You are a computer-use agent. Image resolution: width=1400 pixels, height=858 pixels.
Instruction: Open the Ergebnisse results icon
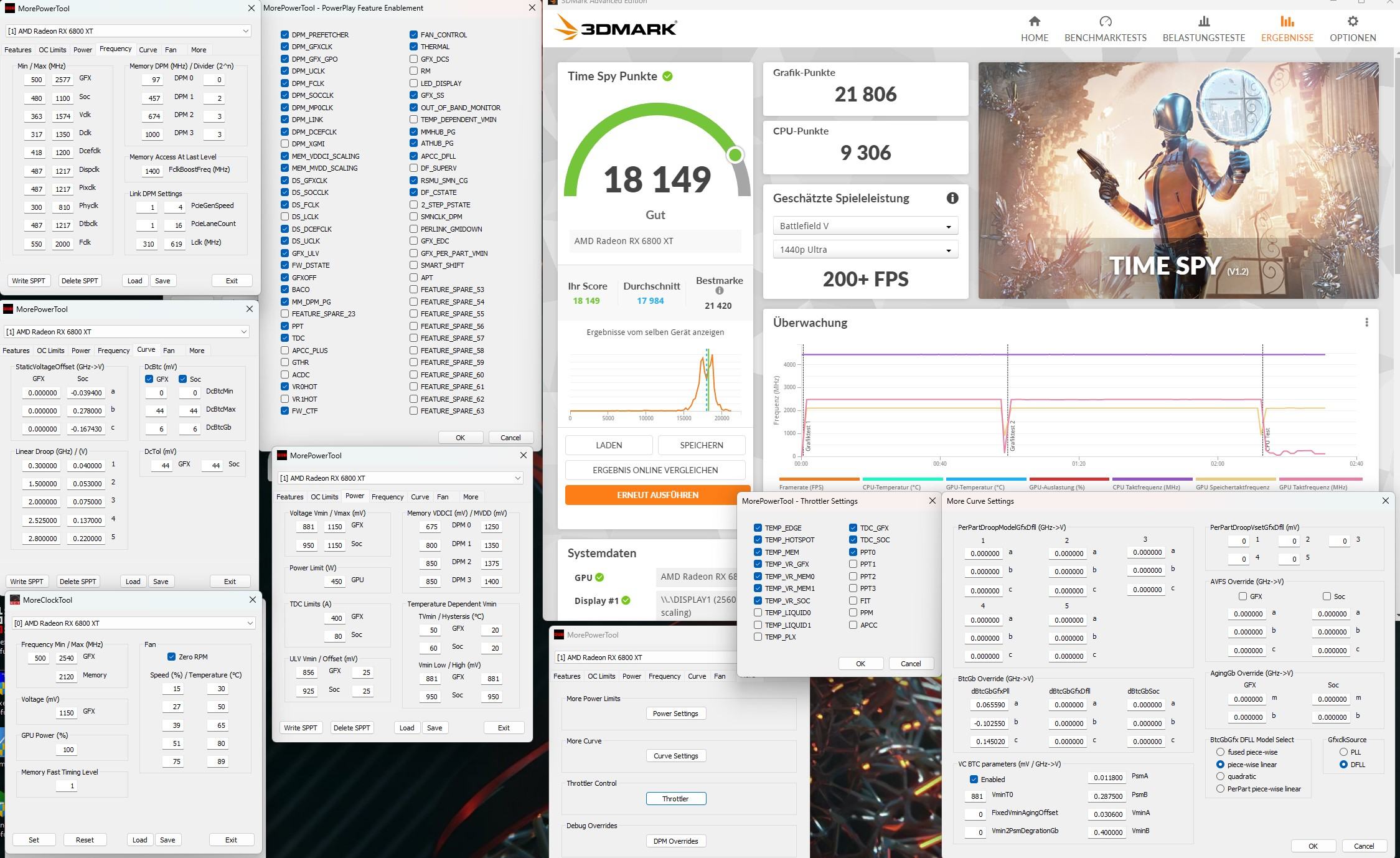click(x=1287, y=22)
